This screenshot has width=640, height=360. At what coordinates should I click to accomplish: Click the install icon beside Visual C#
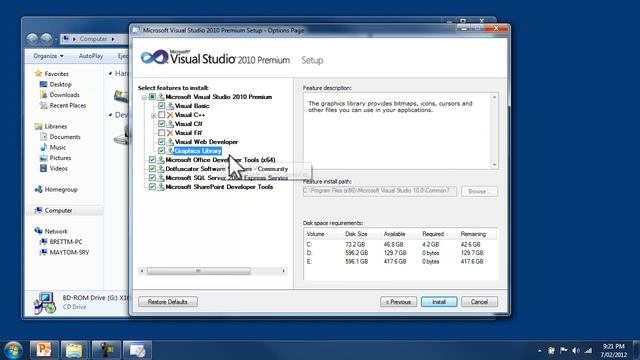(x=170, y=124)
